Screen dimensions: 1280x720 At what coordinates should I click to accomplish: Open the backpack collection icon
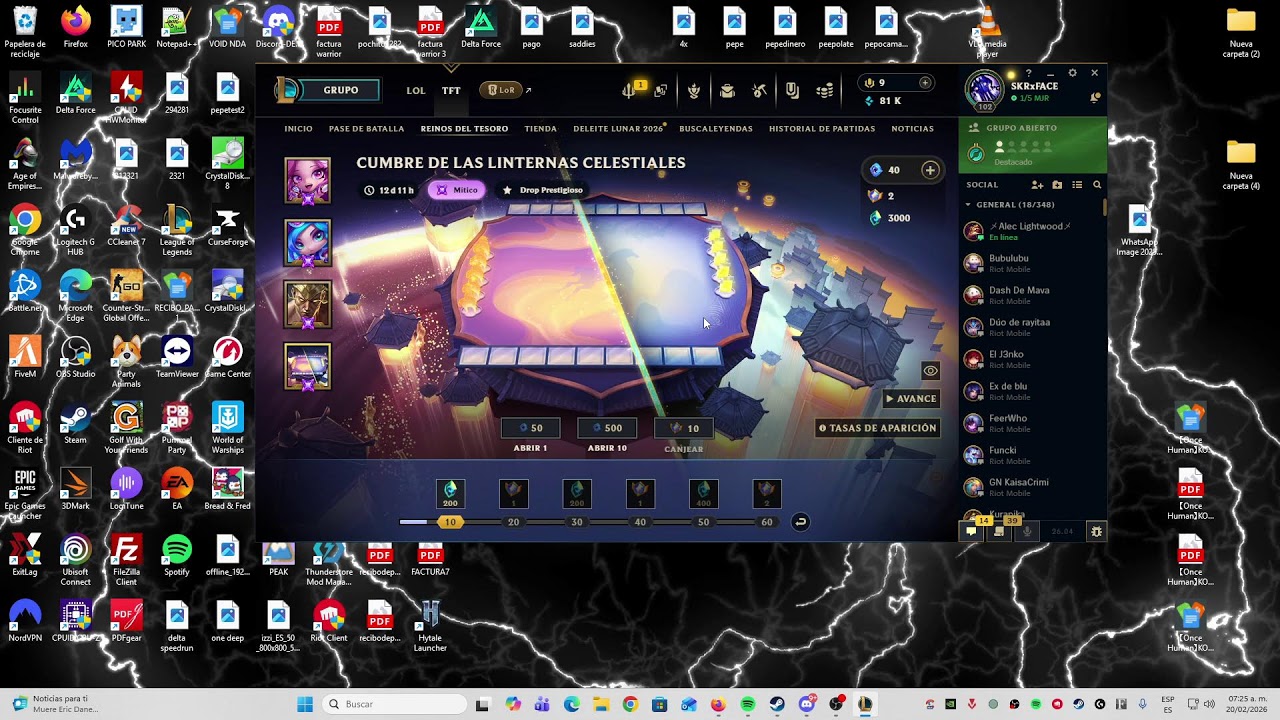click(x=727, y=91)
